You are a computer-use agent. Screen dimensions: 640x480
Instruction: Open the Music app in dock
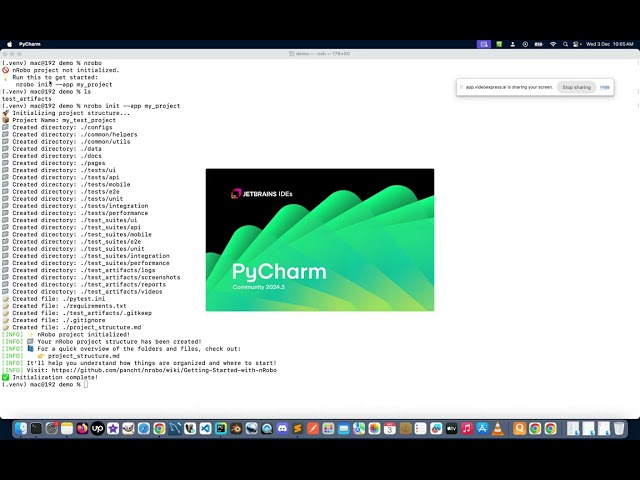coord(467,429)
